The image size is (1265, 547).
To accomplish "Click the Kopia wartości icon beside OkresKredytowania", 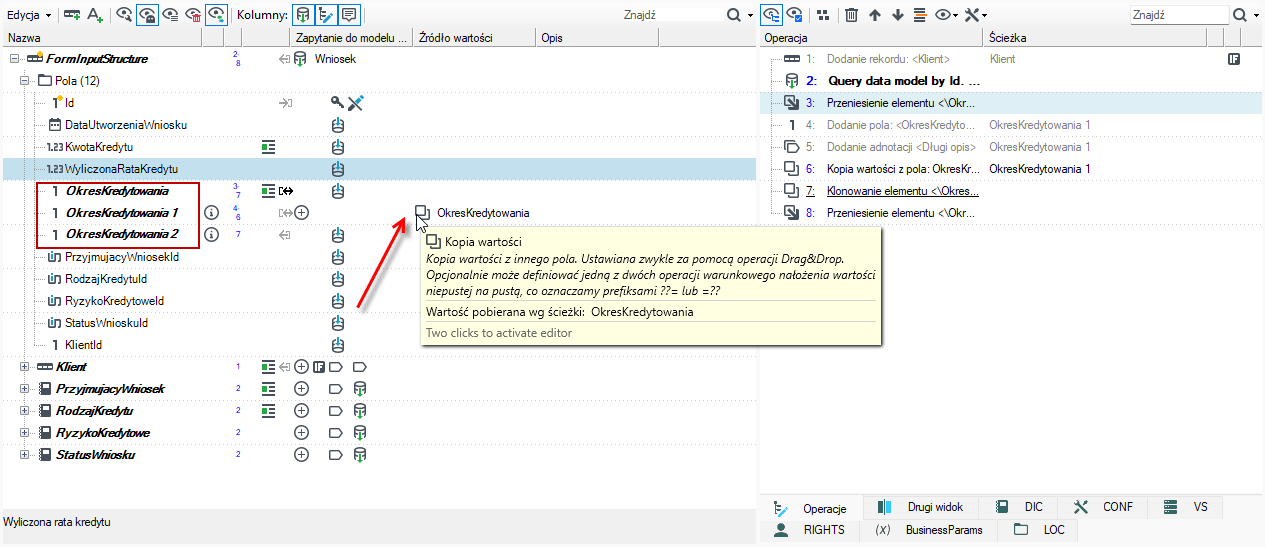I will (x=423, y=213).
